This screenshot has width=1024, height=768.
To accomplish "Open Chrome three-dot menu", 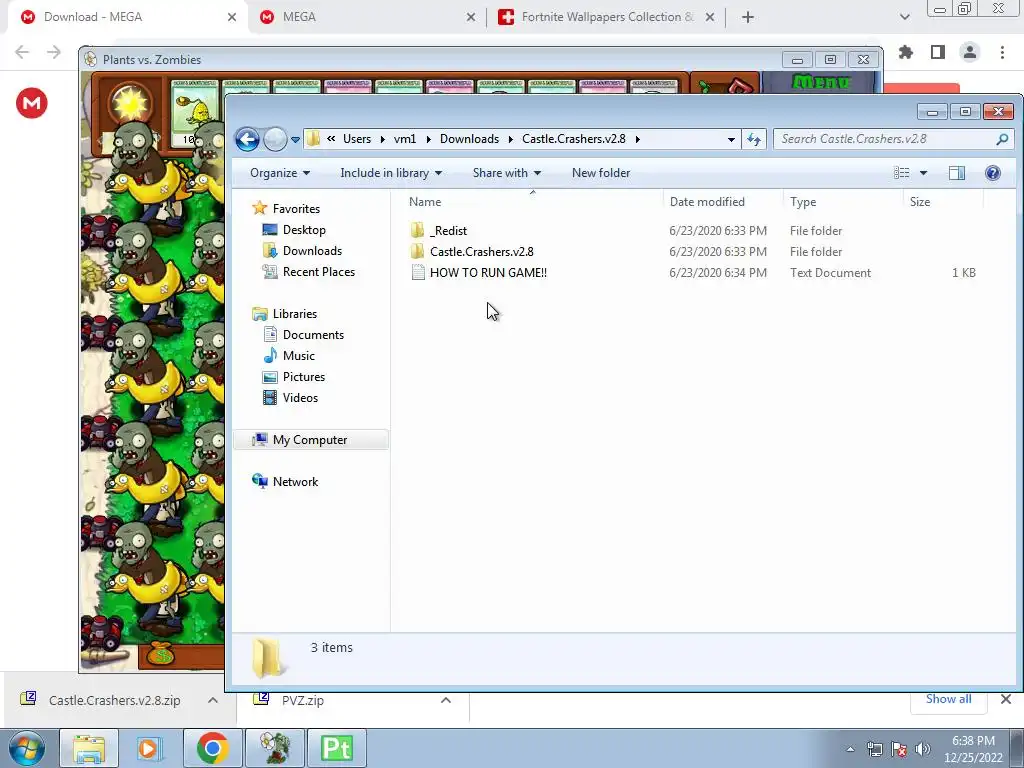I will coord(1002,52).
